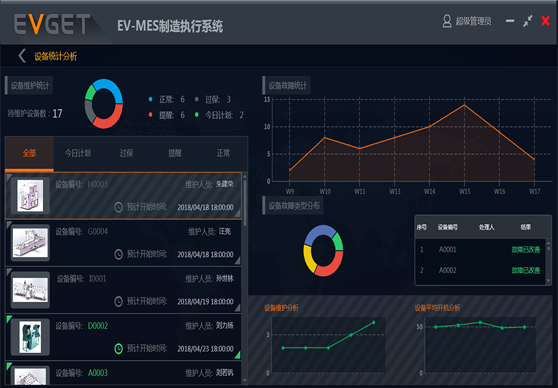The height and width of the screenshot is (388, 558).
Task: Click the clock icon on the H0003 row
Action: pyautogui.click(x=119, y=207)
